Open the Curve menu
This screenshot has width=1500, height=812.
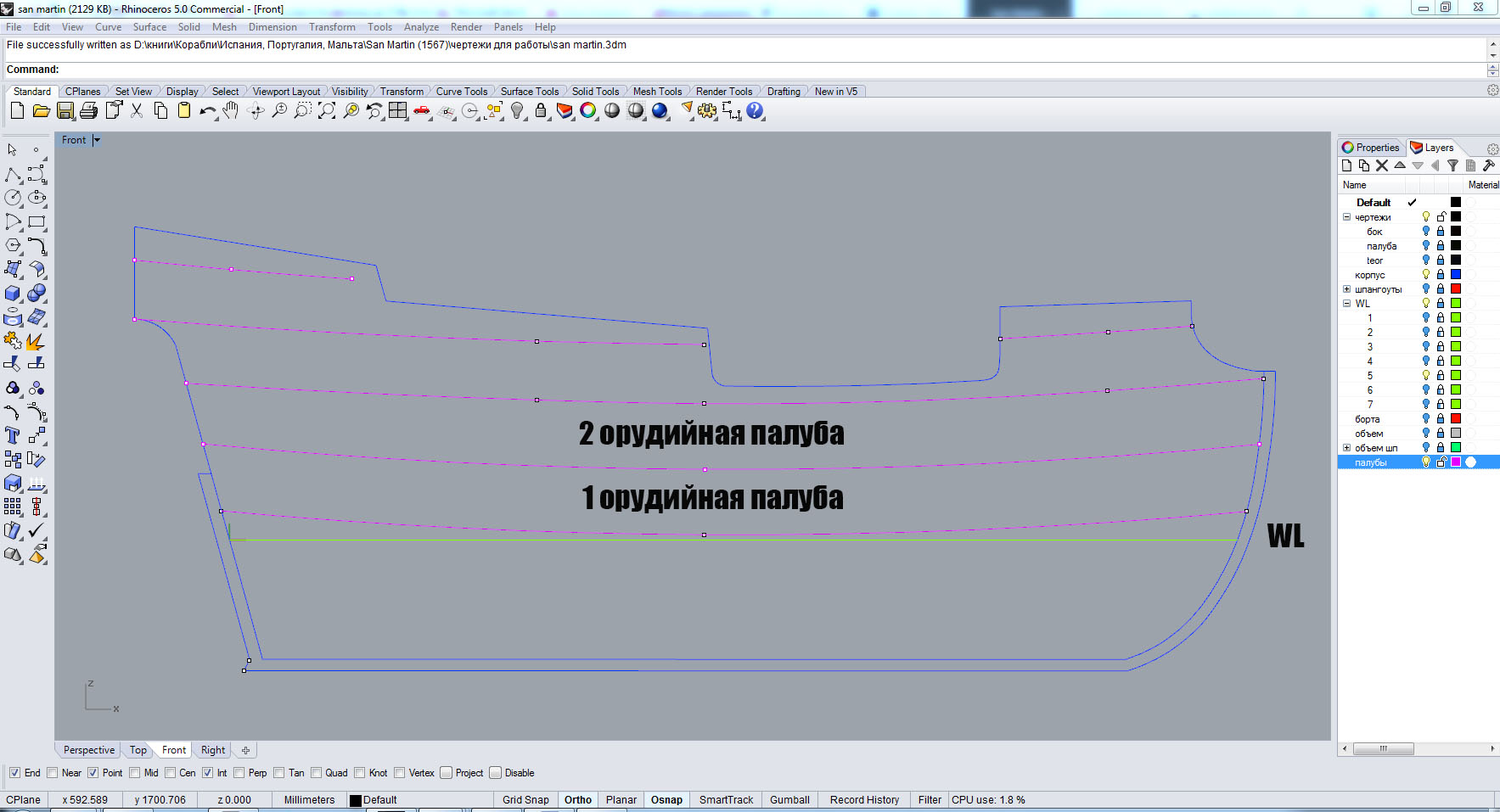(108, 27)
